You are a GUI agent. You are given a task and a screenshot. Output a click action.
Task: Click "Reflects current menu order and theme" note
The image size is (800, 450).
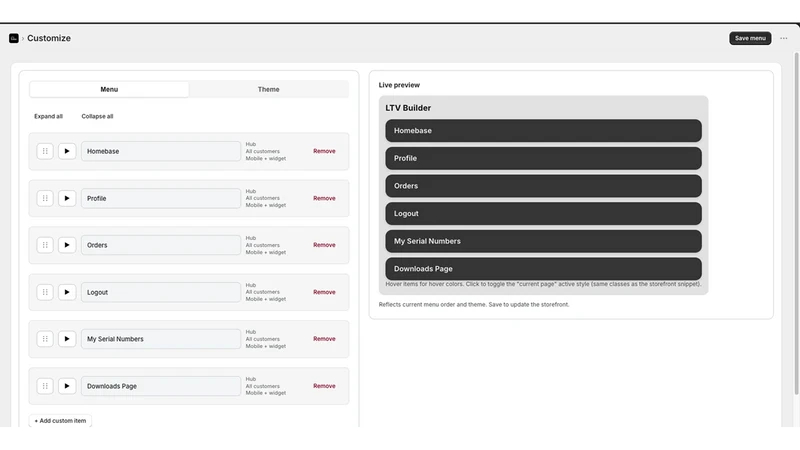coord(473,305)
